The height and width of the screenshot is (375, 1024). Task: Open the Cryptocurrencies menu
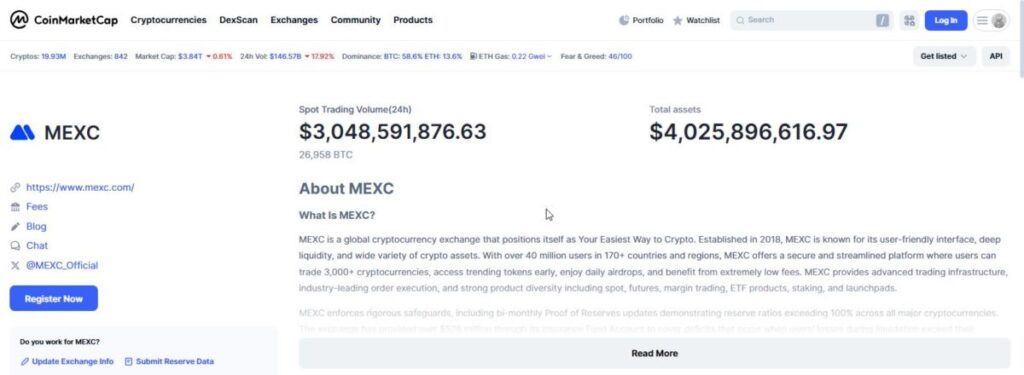tap(168, 20)
